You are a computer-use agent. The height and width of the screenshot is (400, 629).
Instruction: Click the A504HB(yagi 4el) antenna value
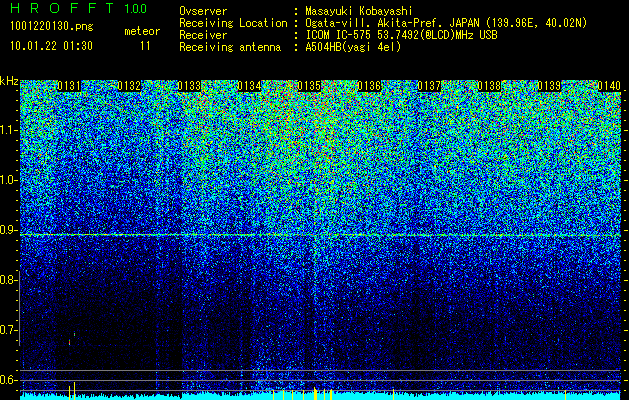point(353,47)
